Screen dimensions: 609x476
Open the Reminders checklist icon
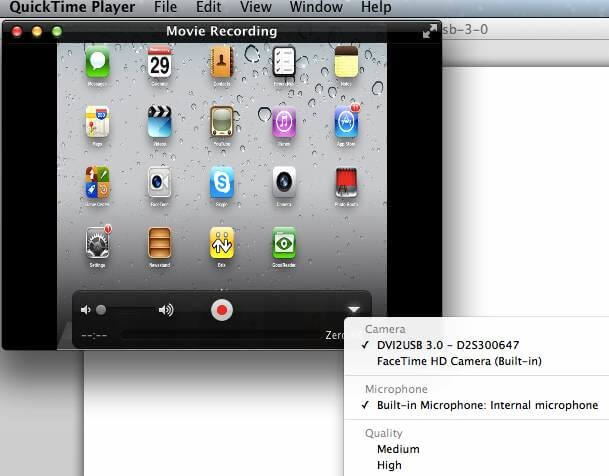point(284,62)
